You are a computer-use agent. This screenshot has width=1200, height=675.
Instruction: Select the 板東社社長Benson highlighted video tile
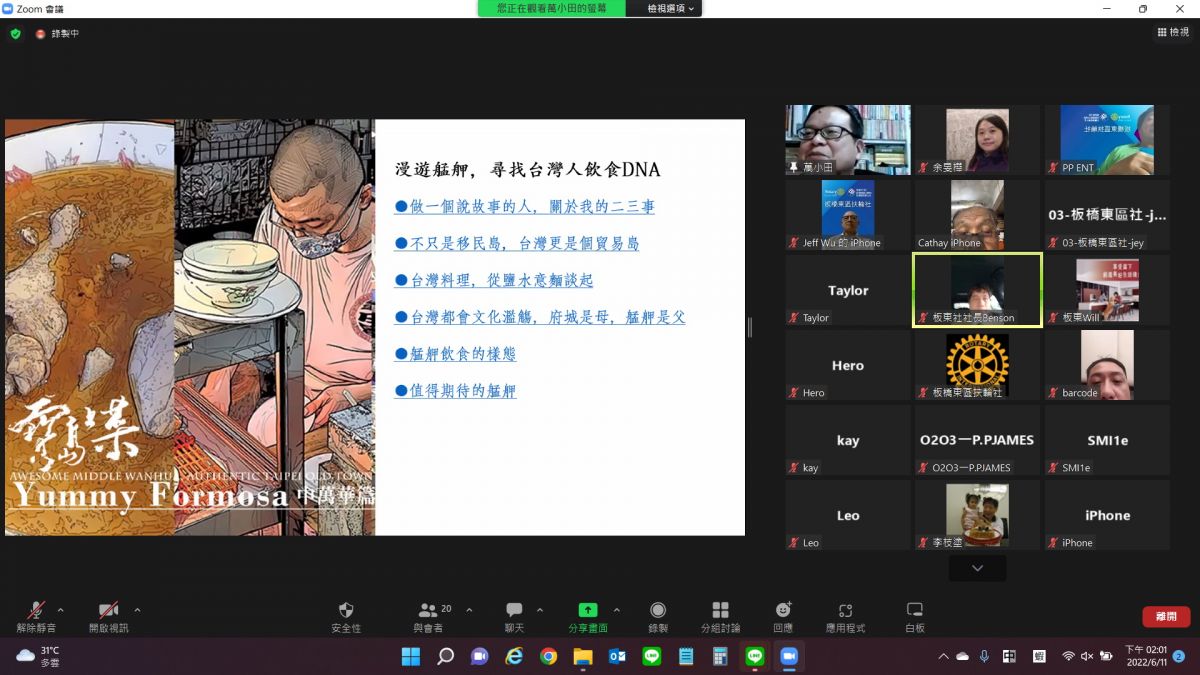(x=977, y=290)
